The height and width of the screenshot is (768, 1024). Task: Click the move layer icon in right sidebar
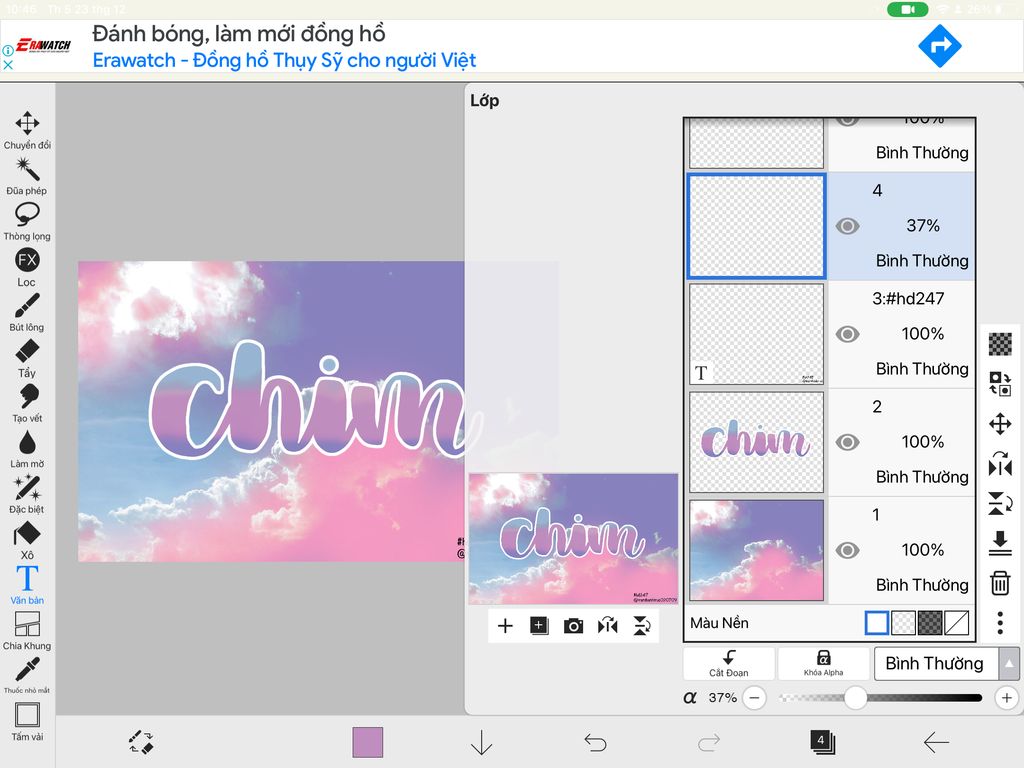(1000, 424)
